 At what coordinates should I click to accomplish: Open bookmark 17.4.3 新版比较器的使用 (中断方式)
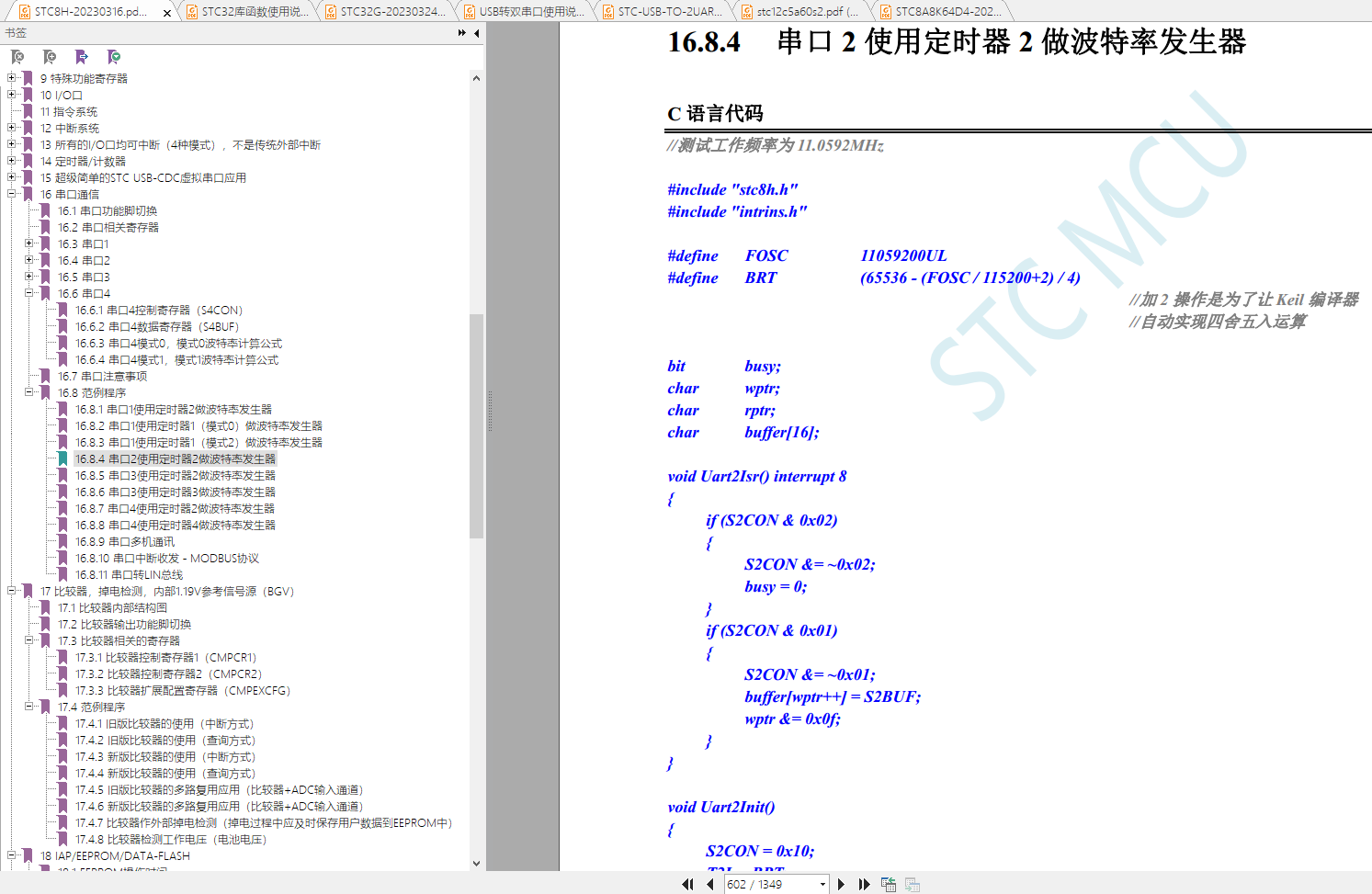click(165, 757)
